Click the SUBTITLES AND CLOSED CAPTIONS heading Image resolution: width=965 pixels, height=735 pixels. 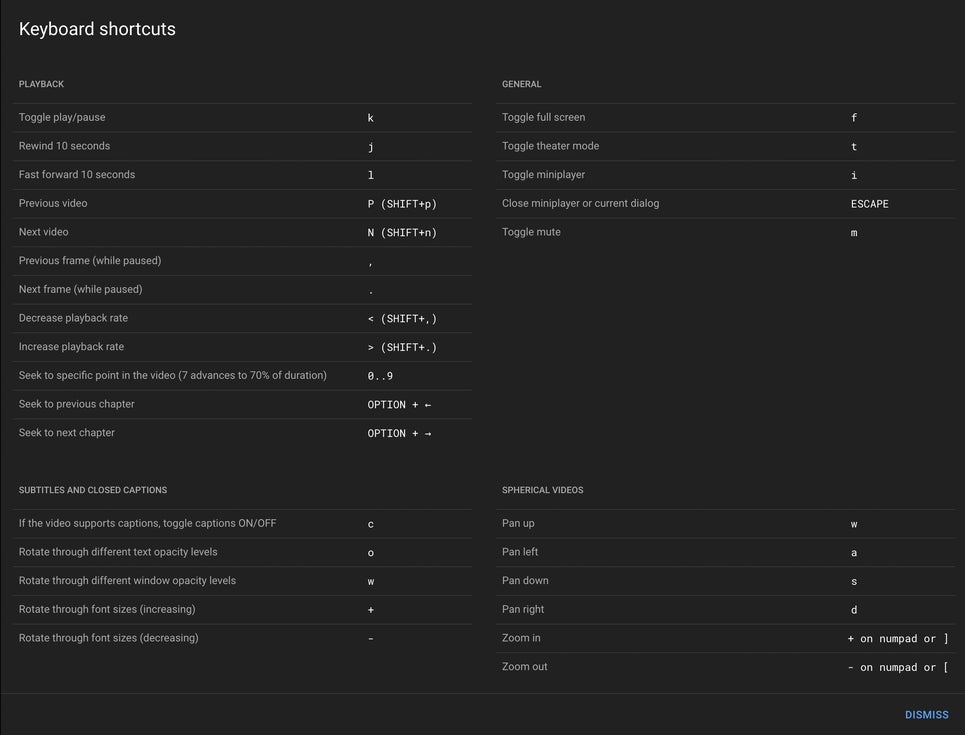[x=92, y=490]
